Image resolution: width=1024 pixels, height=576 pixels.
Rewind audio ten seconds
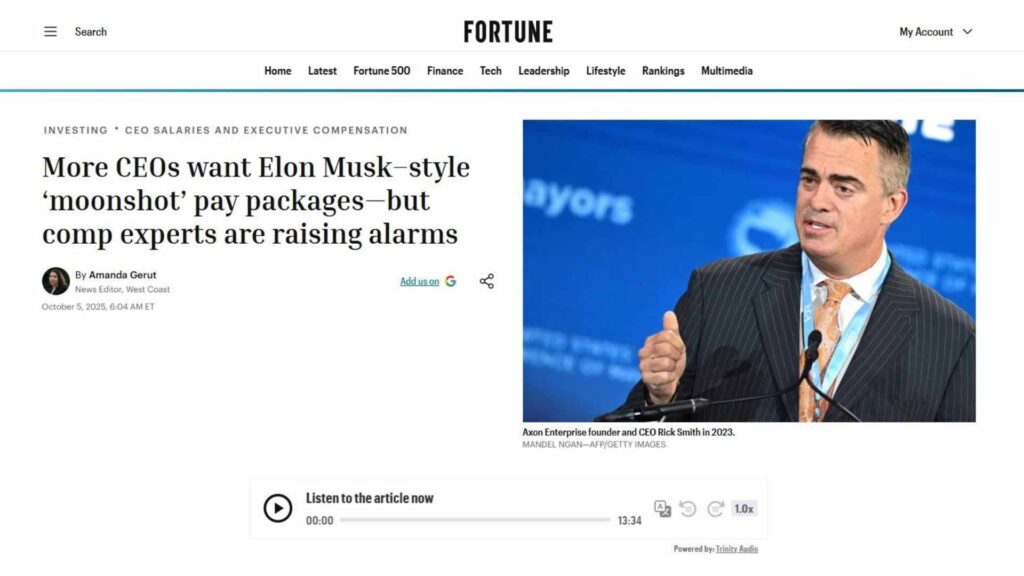[688, 509]
